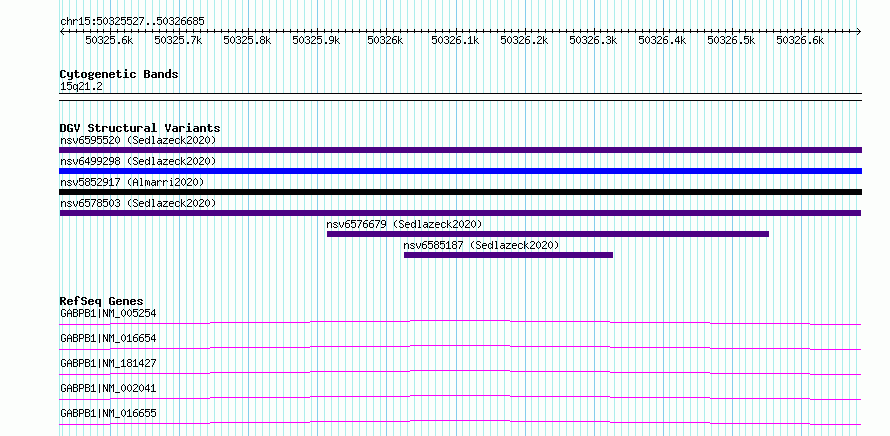Image resolution: width=890 pixels, height=436 pixels.
Task: Click the 50326.2k ruler tick label
Action: [x=524, y=41]
